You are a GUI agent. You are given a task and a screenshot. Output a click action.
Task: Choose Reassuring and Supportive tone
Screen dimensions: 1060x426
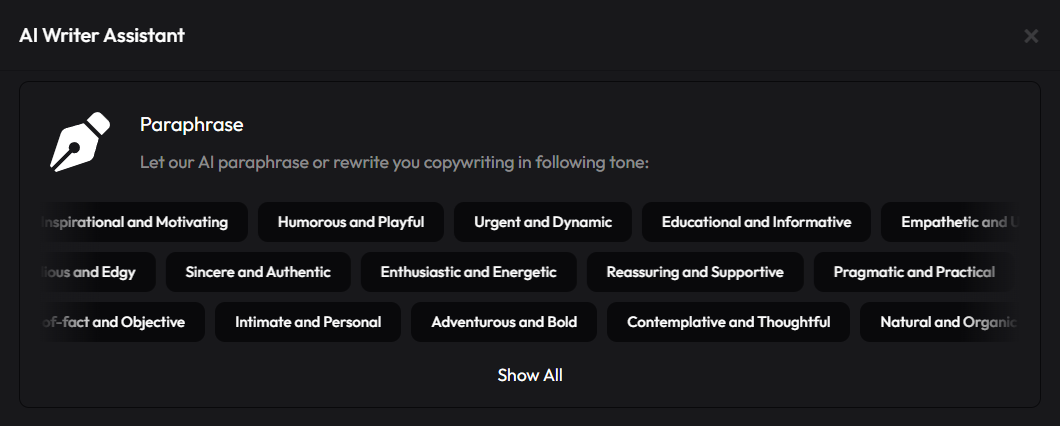pyautogui.click(x=695, y=272)
